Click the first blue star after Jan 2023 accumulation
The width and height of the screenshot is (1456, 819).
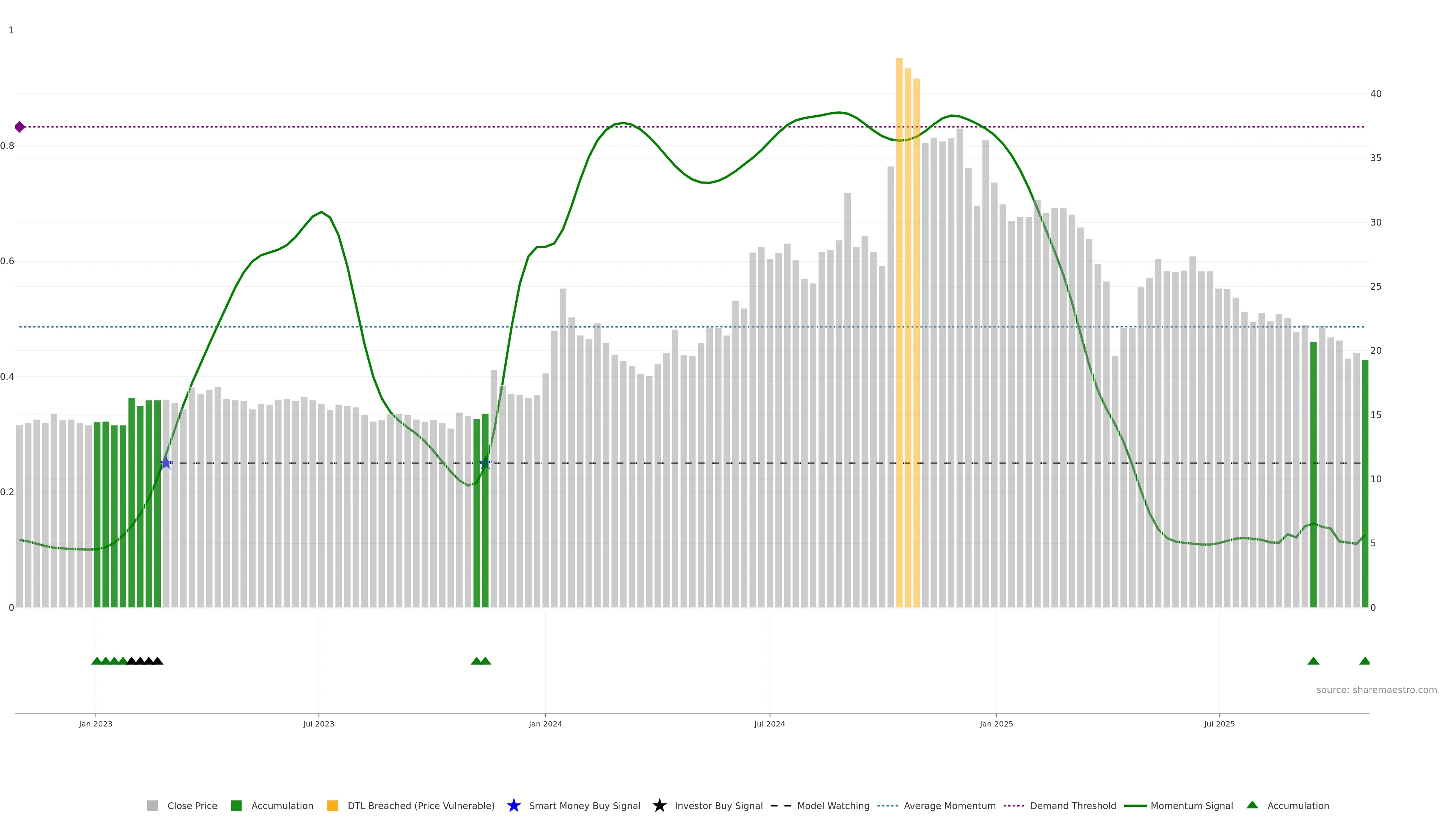(x=166, y=463)
